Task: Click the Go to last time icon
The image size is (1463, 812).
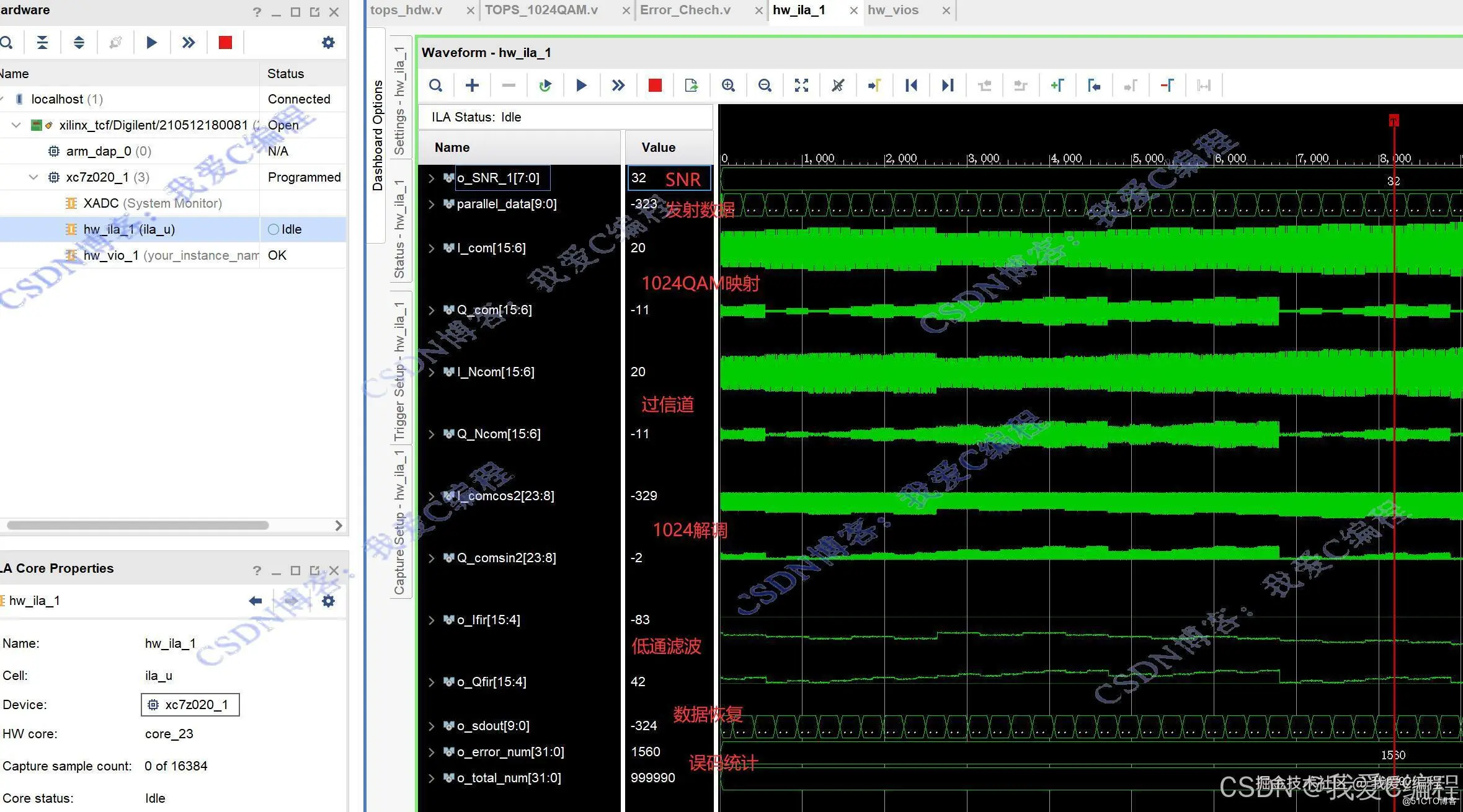Action: tap(948, 86)
